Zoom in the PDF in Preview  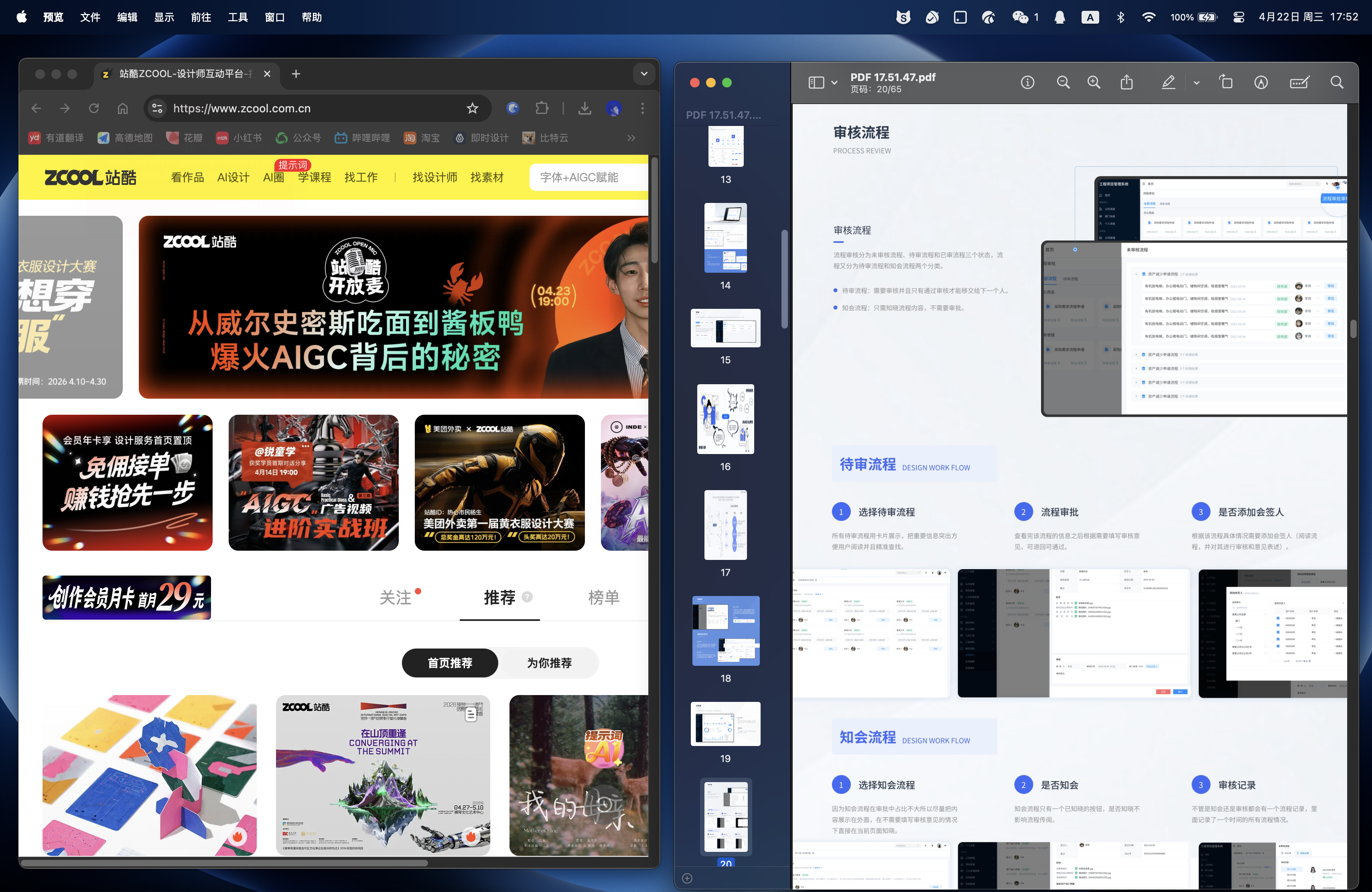coord(1094,82)
